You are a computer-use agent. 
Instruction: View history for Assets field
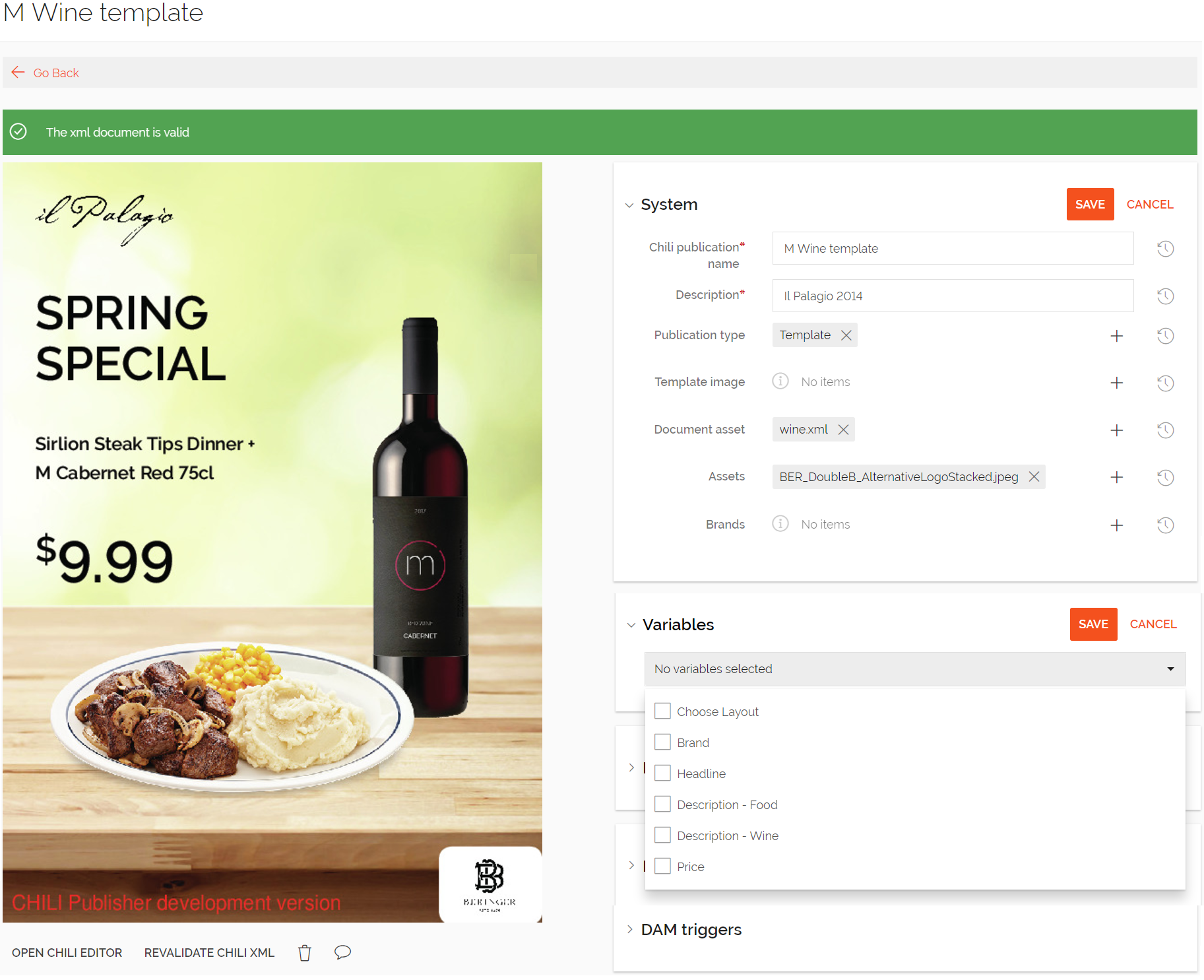click(1165, 477)
